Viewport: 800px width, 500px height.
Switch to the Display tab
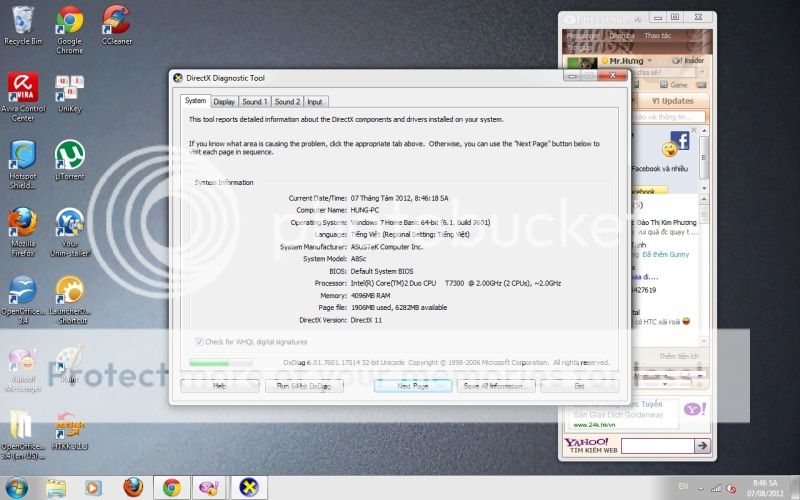coord(224,102)
